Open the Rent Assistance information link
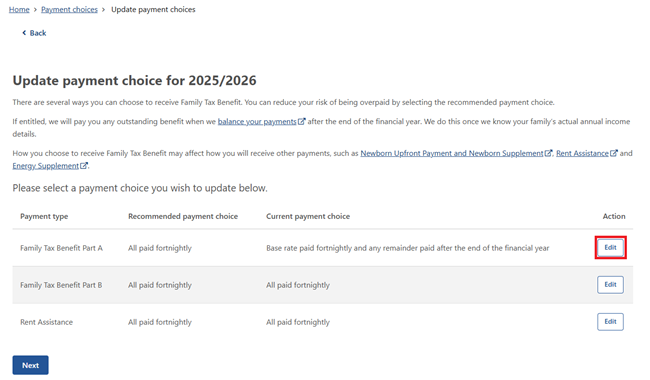The height and width of the screenshot is (380, 650). click(x=582, y=153)
